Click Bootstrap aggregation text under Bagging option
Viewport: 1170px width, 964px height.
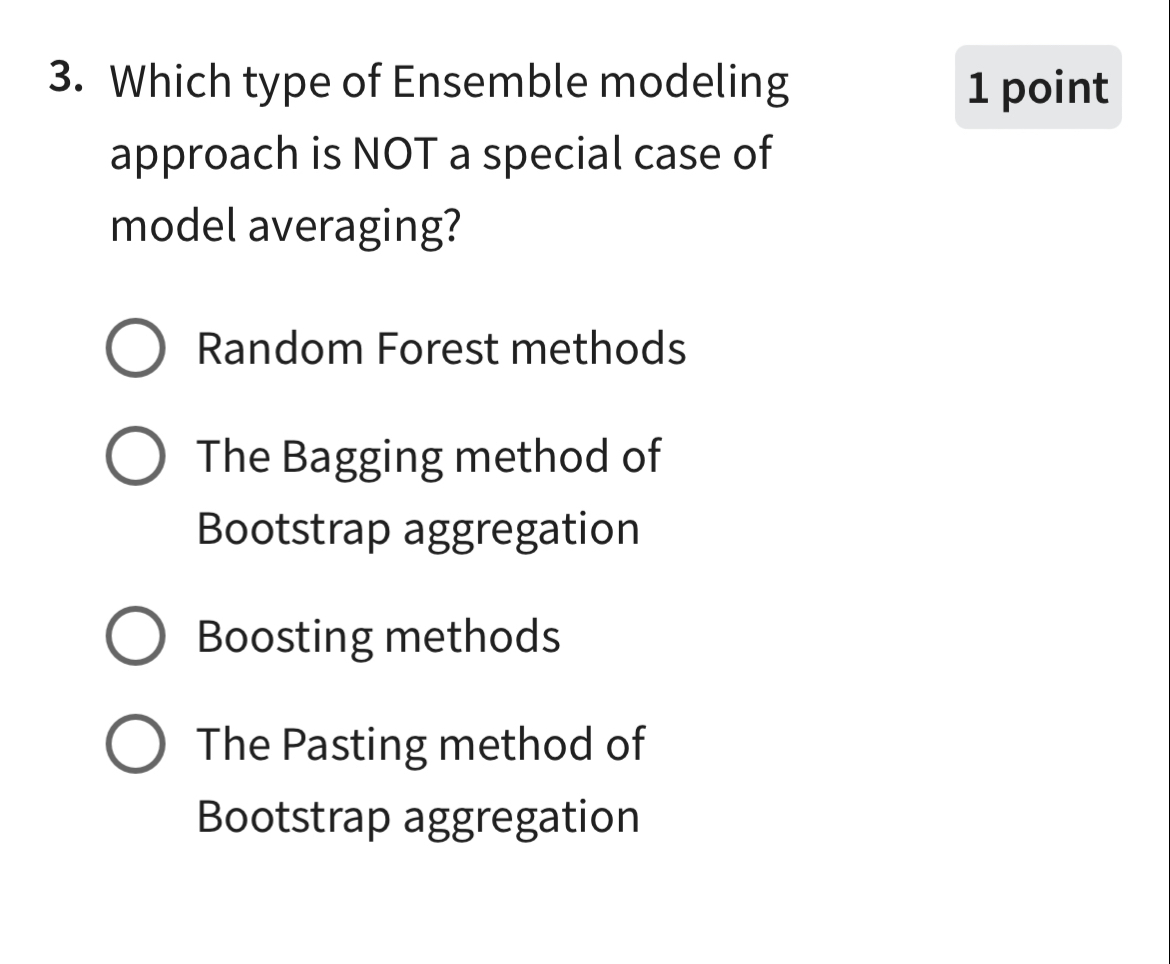click(x=419, y=529)
